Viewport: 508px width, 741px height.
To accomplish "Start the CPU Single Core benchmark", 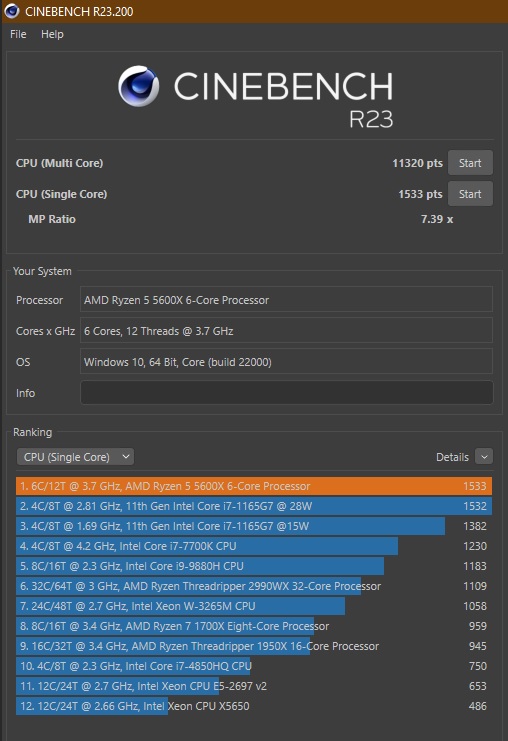I will click(x=470, y=194).
